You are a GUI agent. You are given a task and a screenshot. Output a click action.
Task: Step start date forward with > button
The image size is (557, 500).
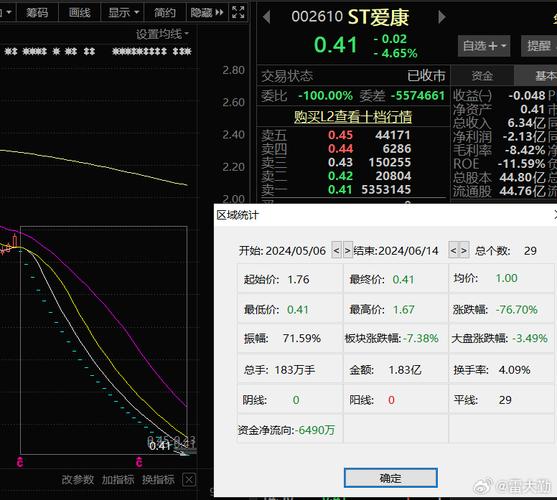point(347,251)
